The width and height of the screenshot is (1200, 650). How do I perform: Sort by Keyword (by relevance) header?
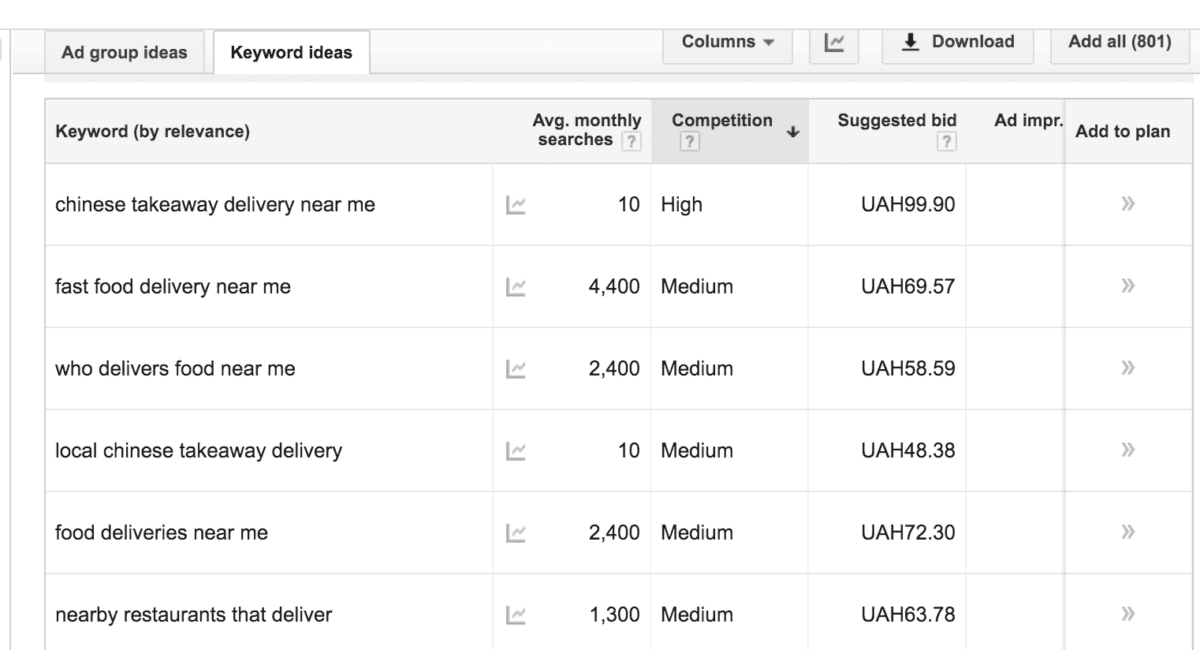(x=152, y=132)
